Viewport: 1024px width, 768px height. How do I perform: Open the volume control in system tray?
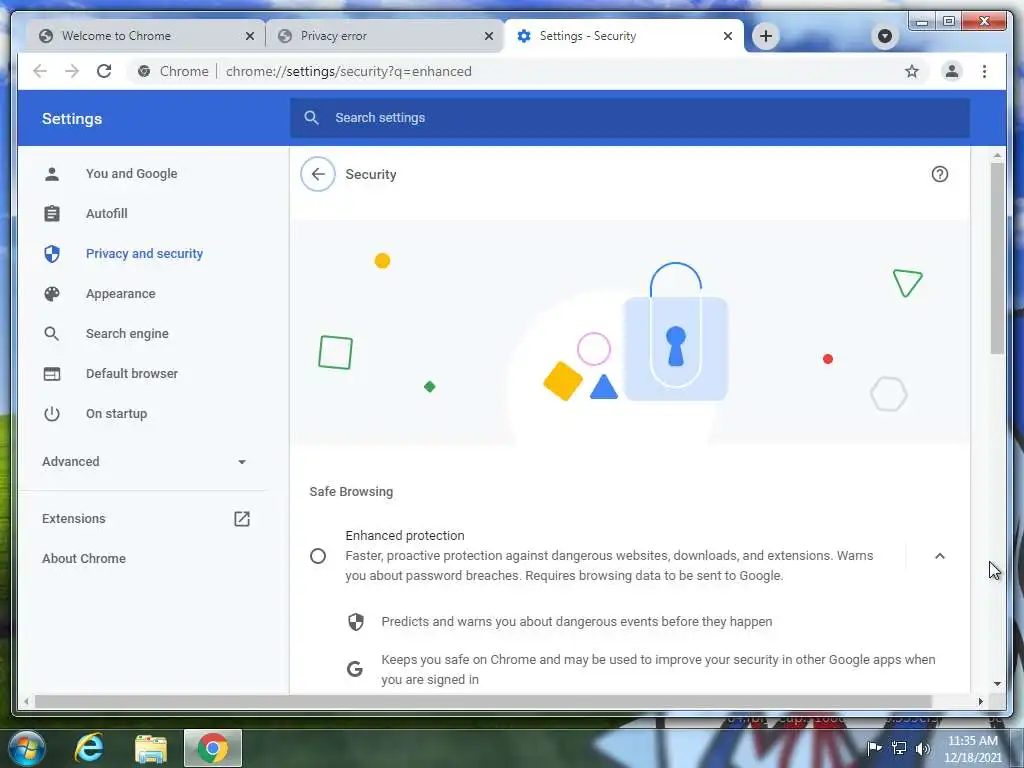pos(923,748)
